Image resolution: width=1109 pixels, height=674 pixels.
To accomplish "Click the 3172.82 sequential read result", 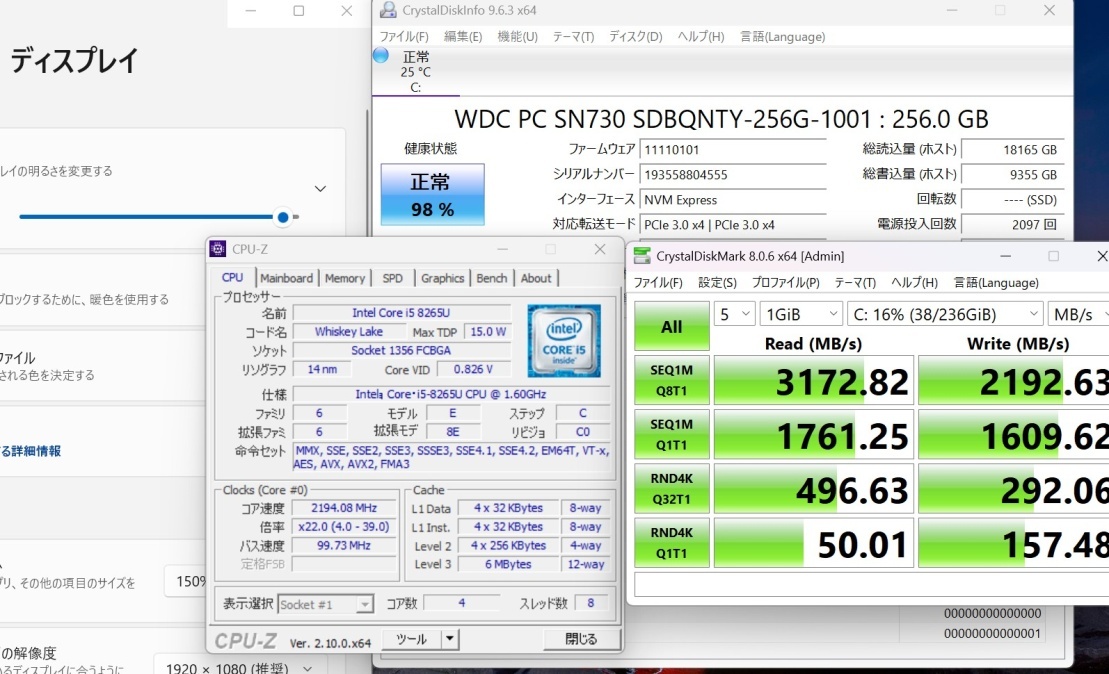I will 813,380.
